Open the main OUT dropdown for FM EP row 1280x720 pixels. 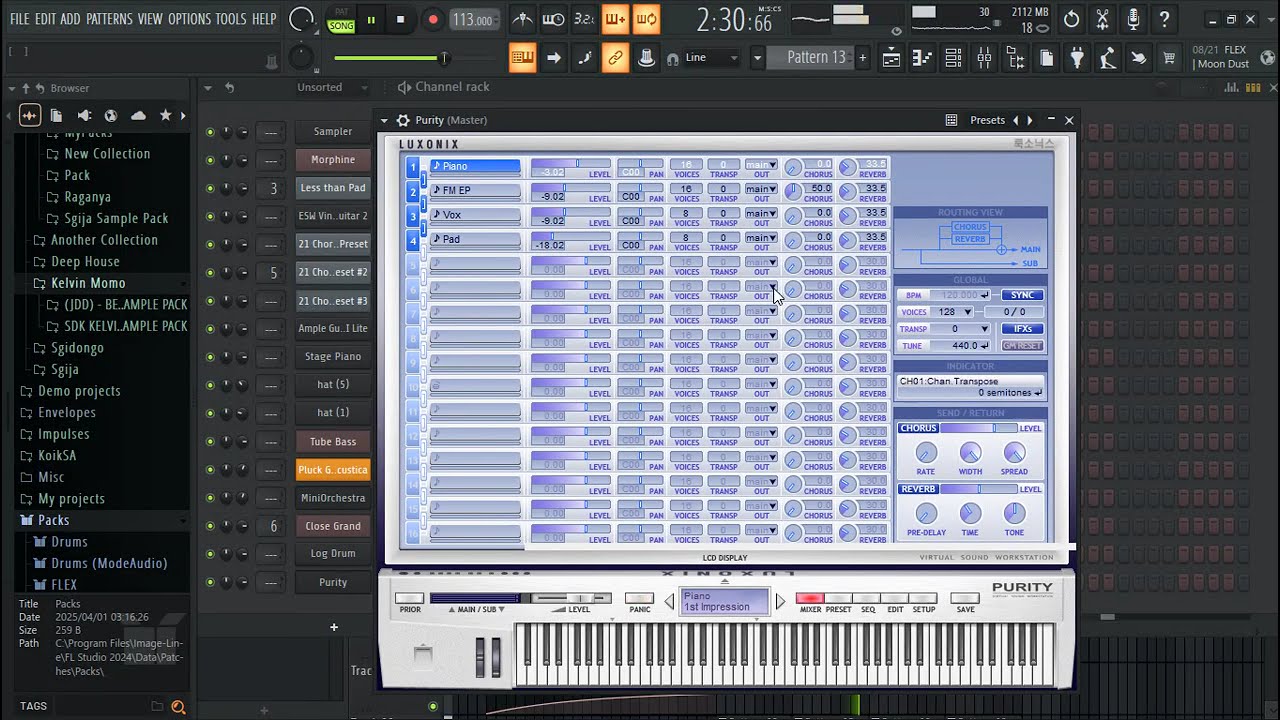tap(760, 189)
